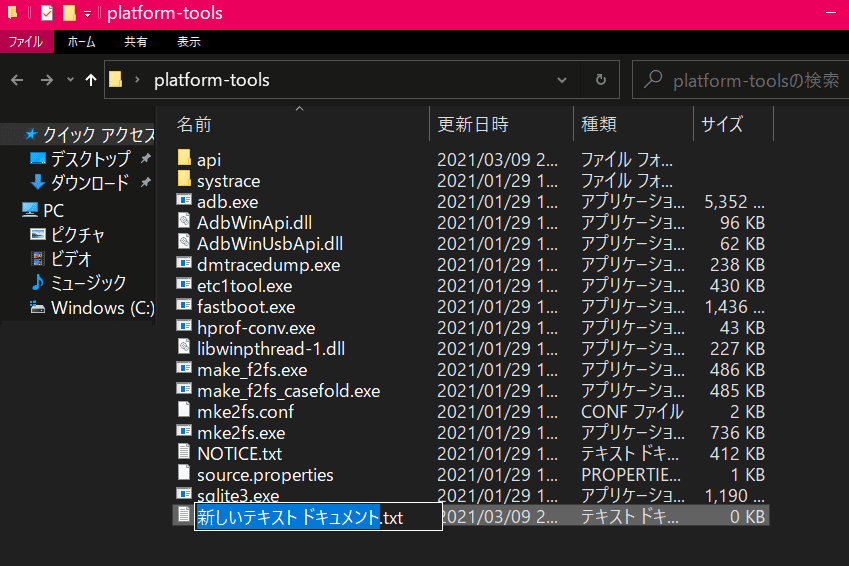This screenshot has width=849, height=566.
Task: Click the file name source.properties
Action: coord(265,475)
